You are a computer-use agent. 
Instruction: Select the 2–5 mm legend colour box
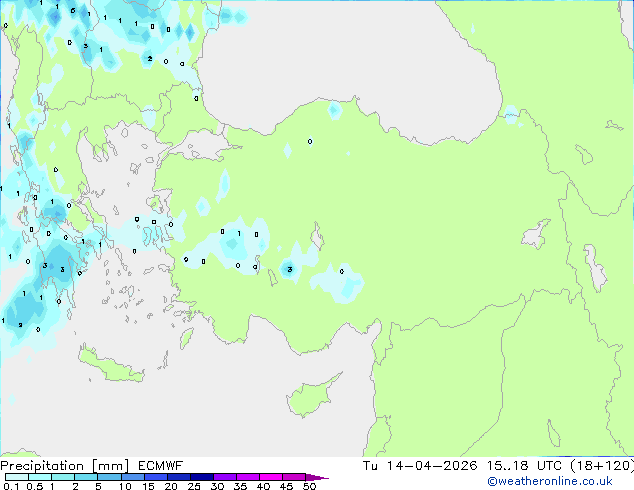tap(86, 477)
